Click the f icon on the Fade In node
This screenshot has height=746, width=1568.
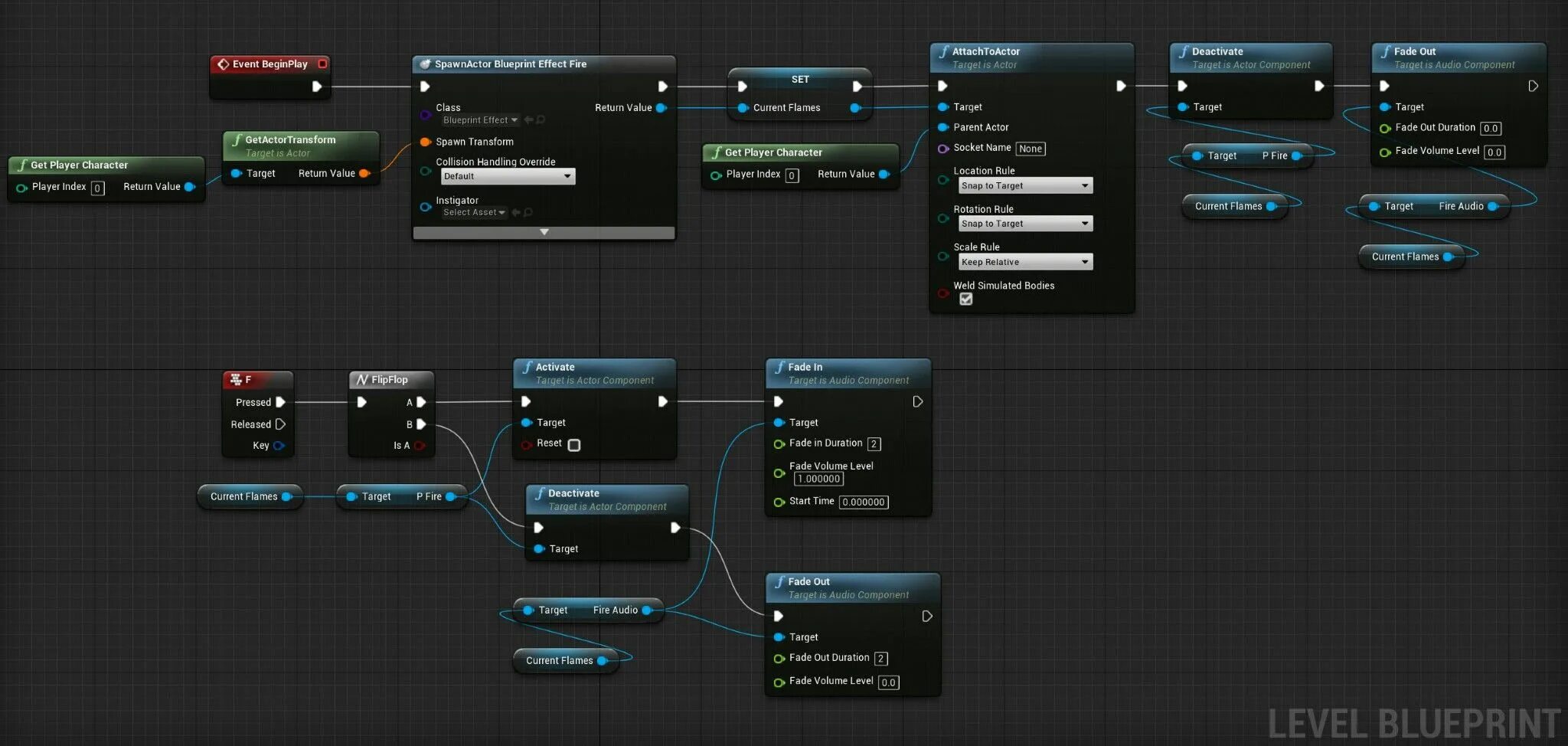[780, 367]
